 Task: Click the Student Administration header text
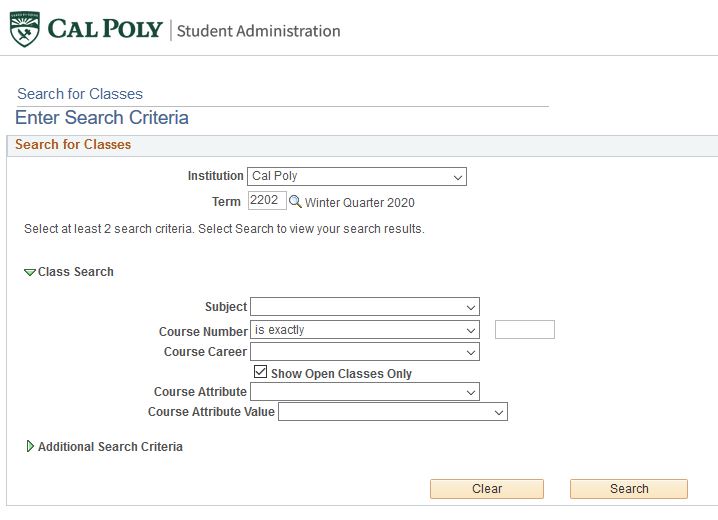click(259, 31)
